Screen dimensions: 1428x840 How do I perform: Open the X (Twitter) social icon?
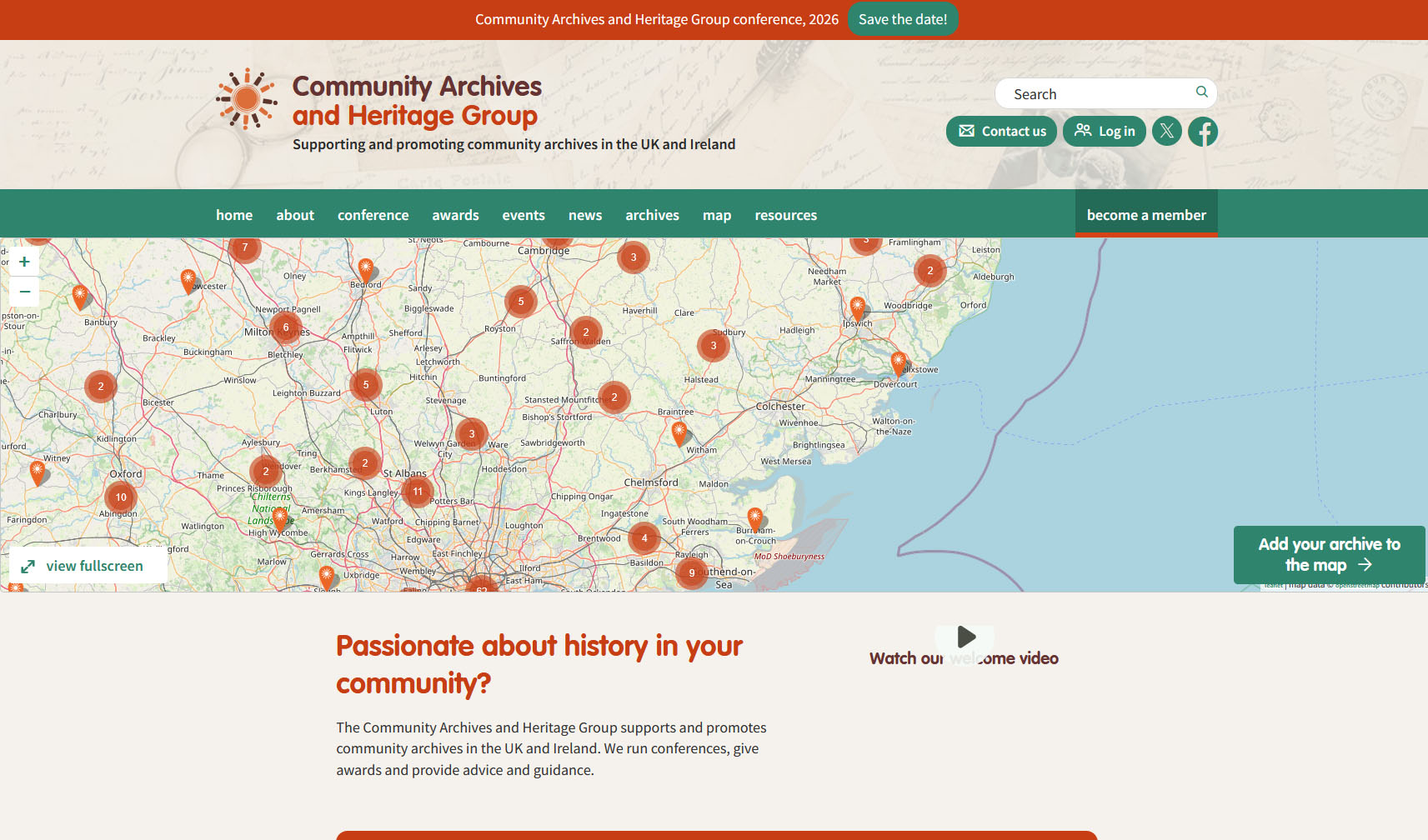coord(1166,131)
